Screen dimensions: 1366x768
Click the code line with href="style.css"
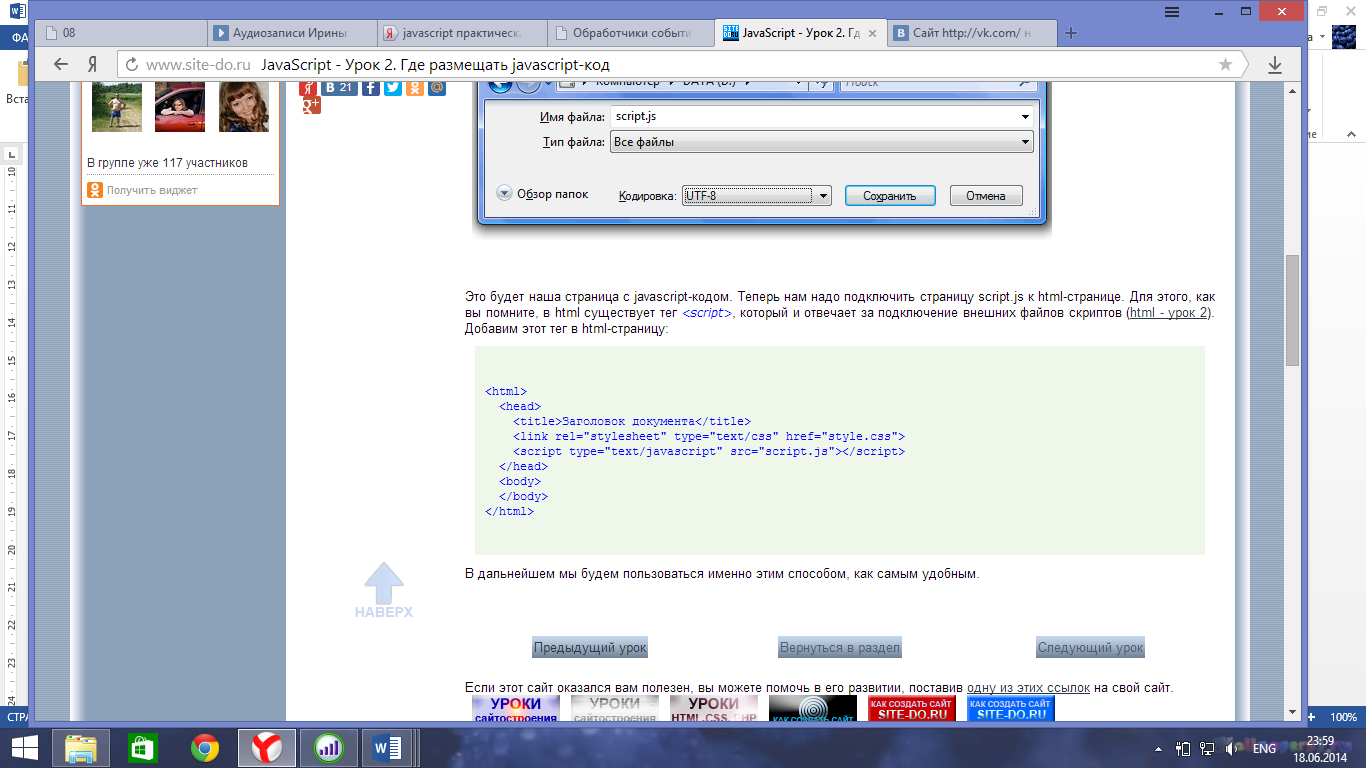(709, 436)
